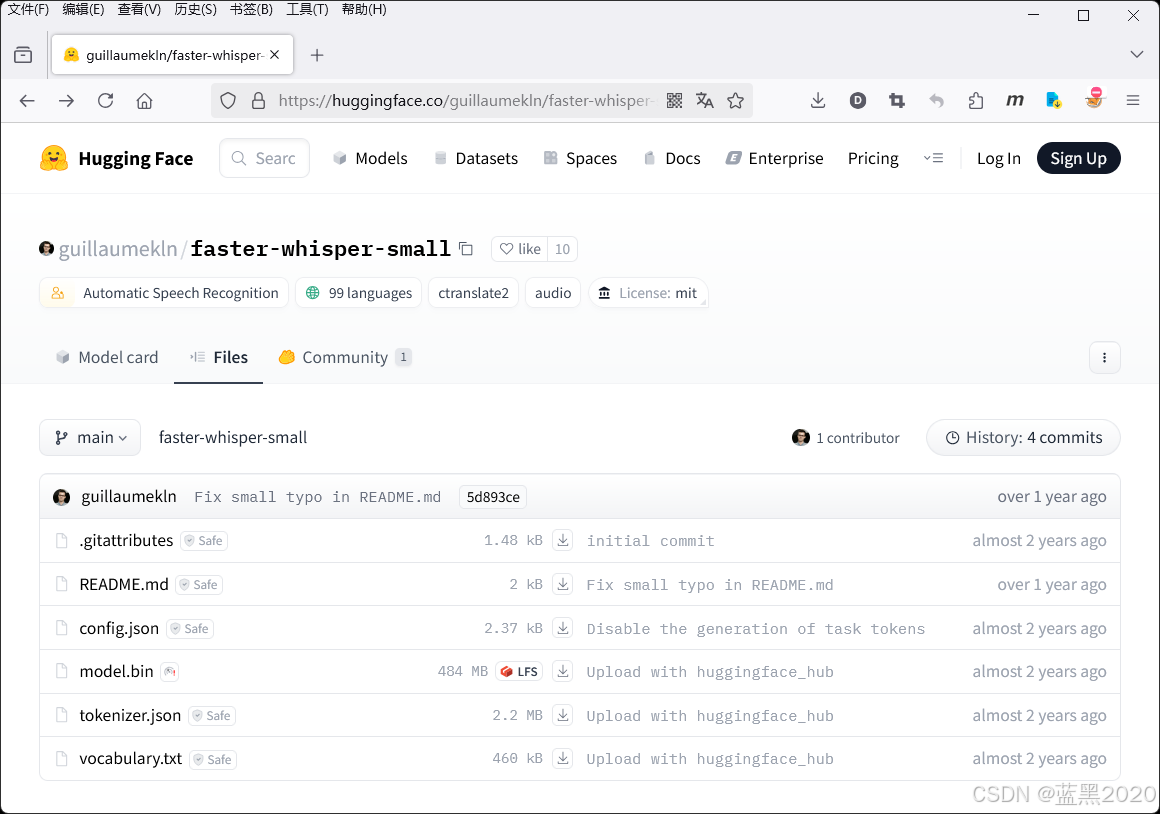Open commit 5d893ce
This screenshot has height=814, width=1160.
pos(493,497)
